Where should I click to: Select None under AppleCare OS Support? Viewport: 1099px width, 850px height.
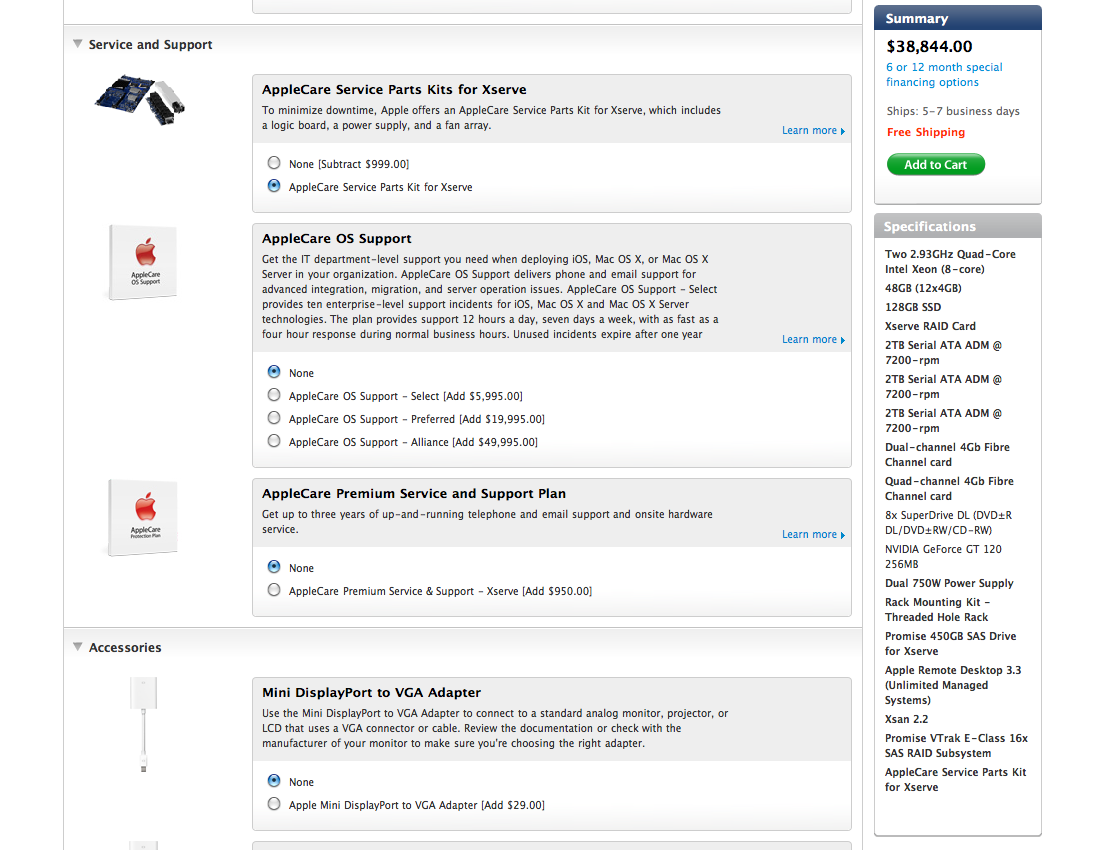pyautogui.click(x=274, y=372)
